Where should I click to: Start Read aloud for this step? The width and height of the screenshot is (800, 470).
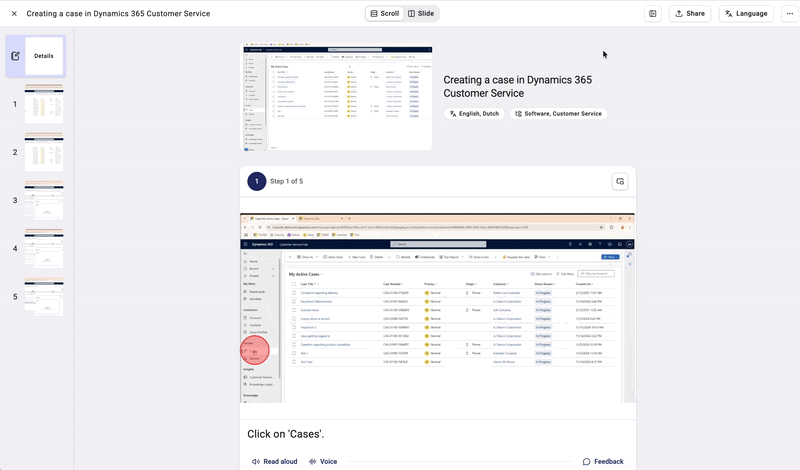274,461
